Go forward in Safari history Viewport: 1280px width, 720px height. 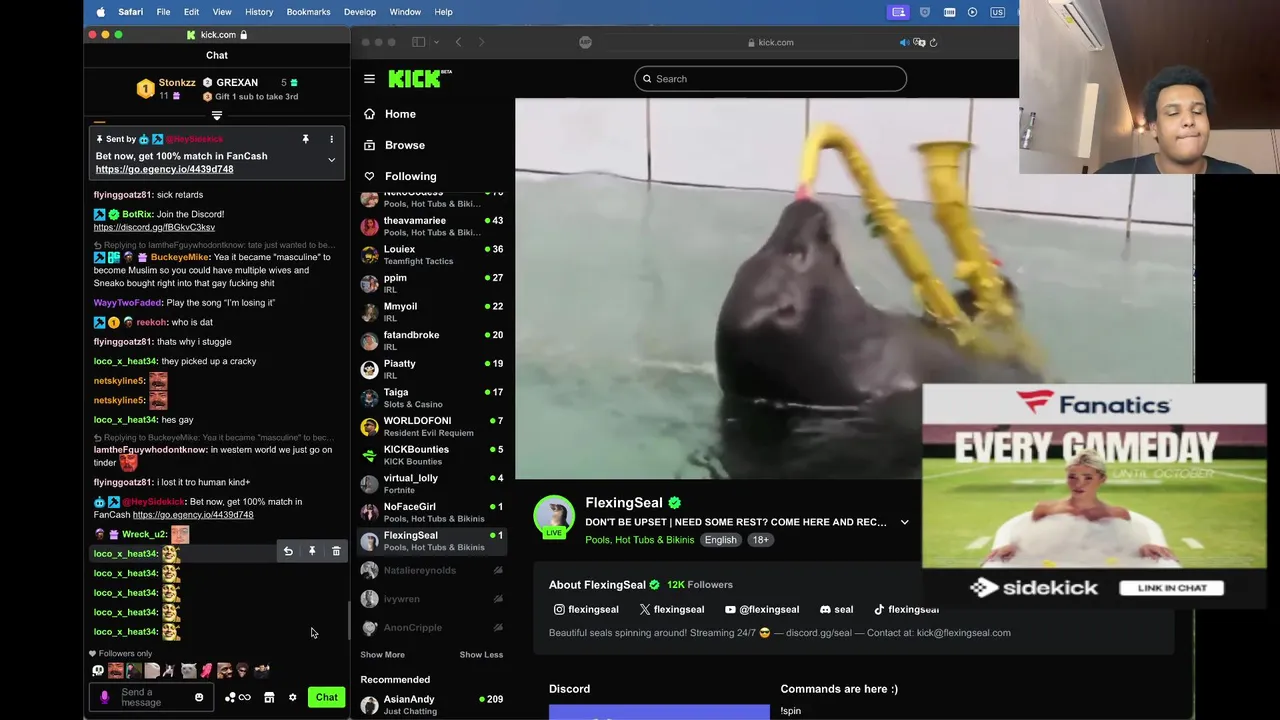(481, 42)
